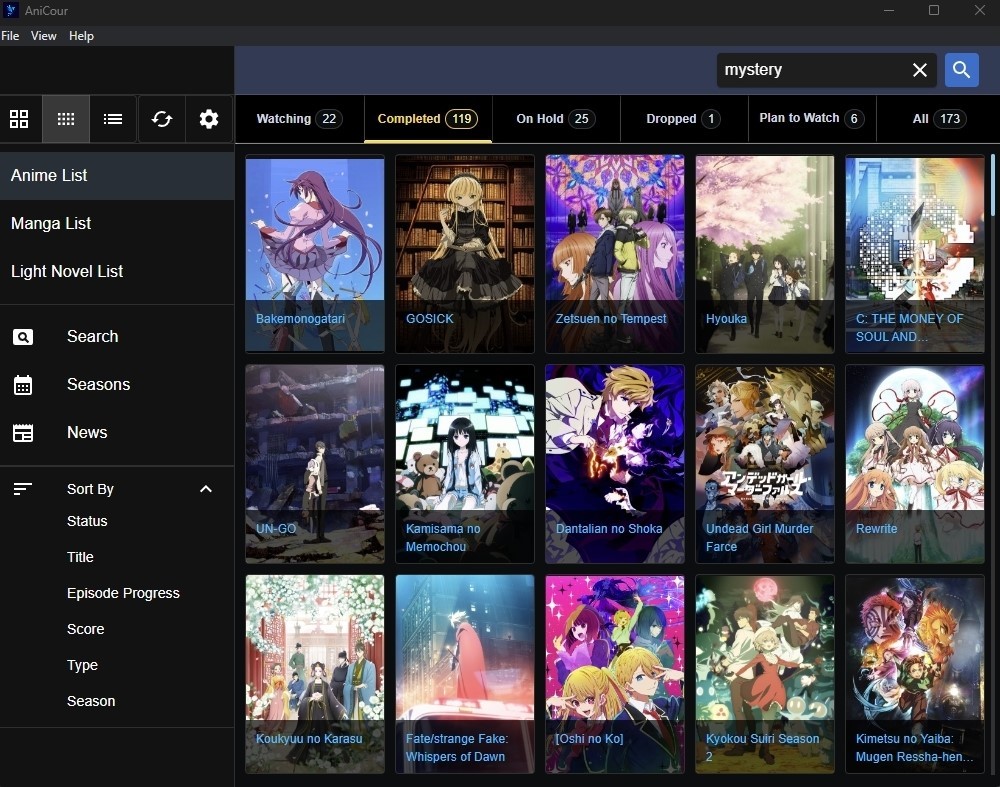Viewport: 1000px width, 787px height.
Task: Open the Help menu
Action: 81,36
